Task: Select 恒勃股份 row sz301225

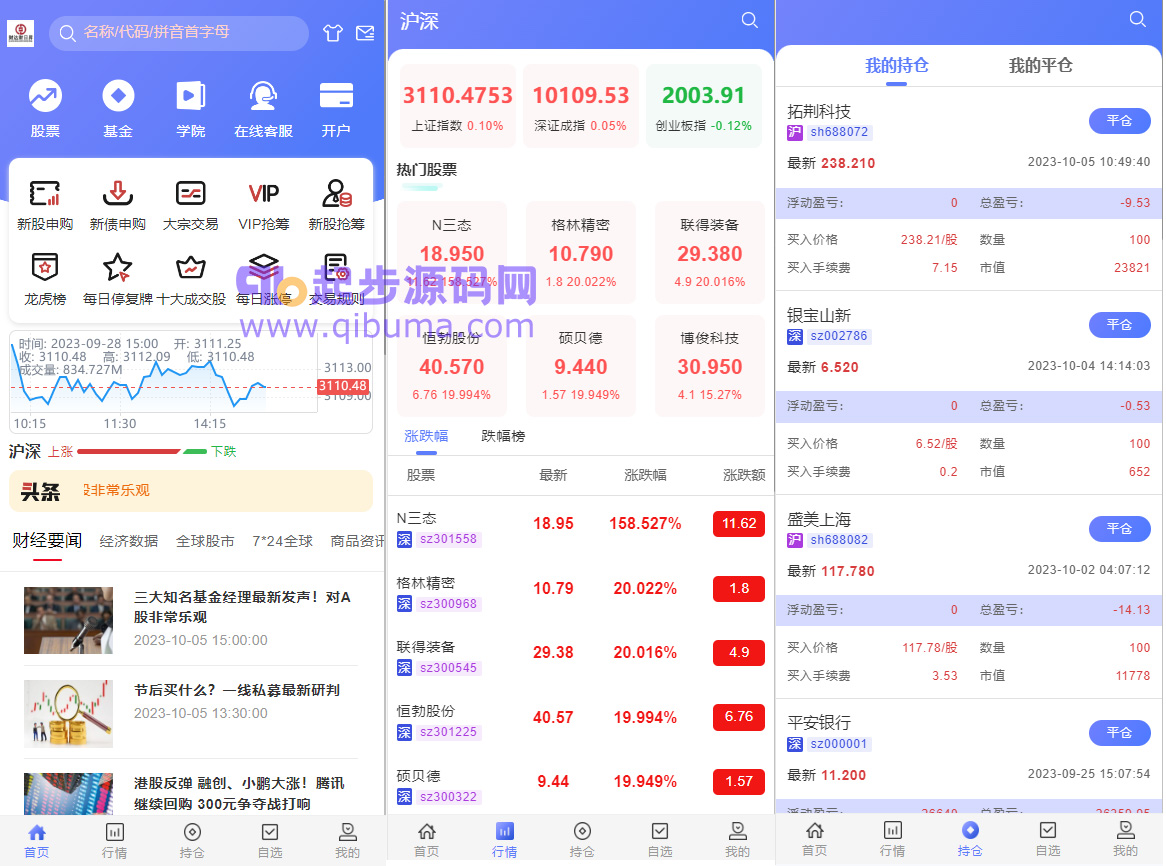Action: pyautogui.click(x=581, y=720)
